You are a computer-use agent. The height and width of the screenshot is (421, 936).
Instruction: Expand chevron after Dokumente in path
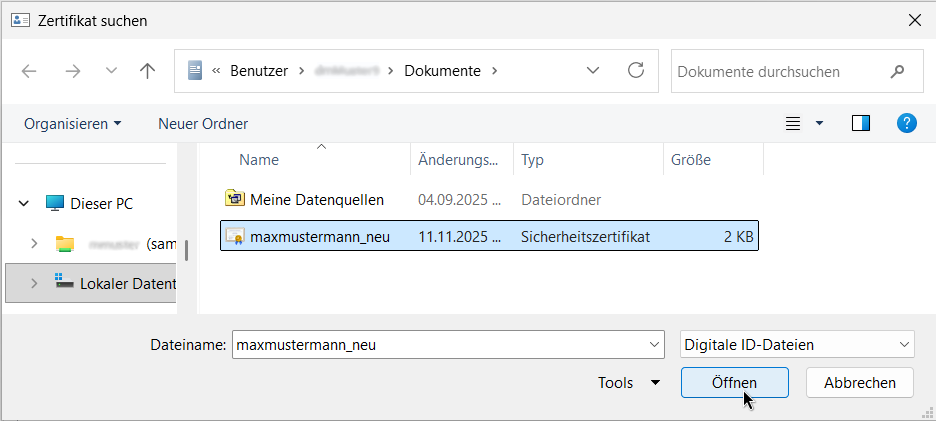(x=494, y=71)
